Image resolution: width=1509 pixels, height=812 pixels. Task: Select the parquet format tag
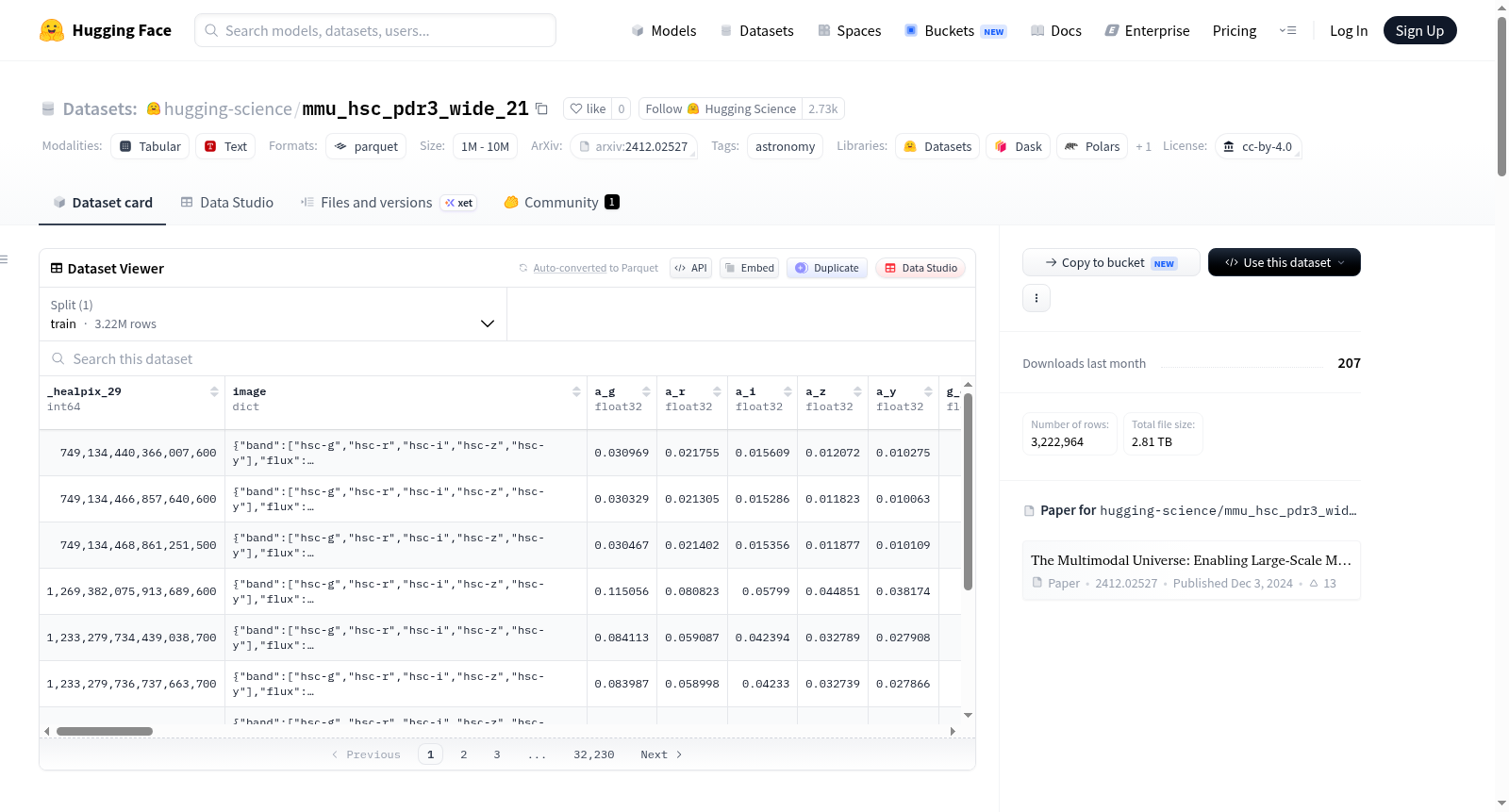point(366,146)
